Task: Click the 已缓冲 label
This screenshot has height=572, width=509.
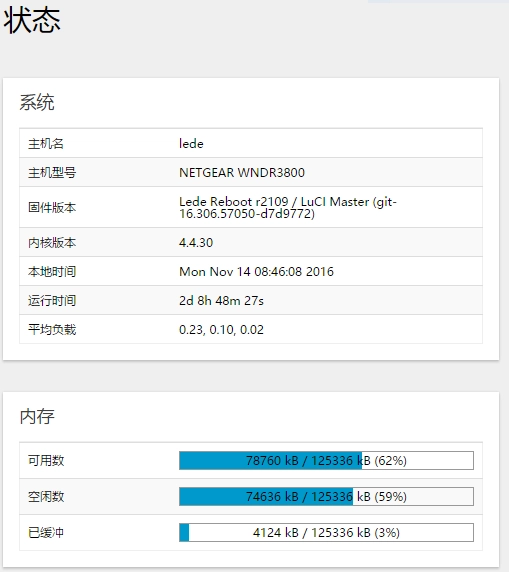Action: click(x=46, y=533)
